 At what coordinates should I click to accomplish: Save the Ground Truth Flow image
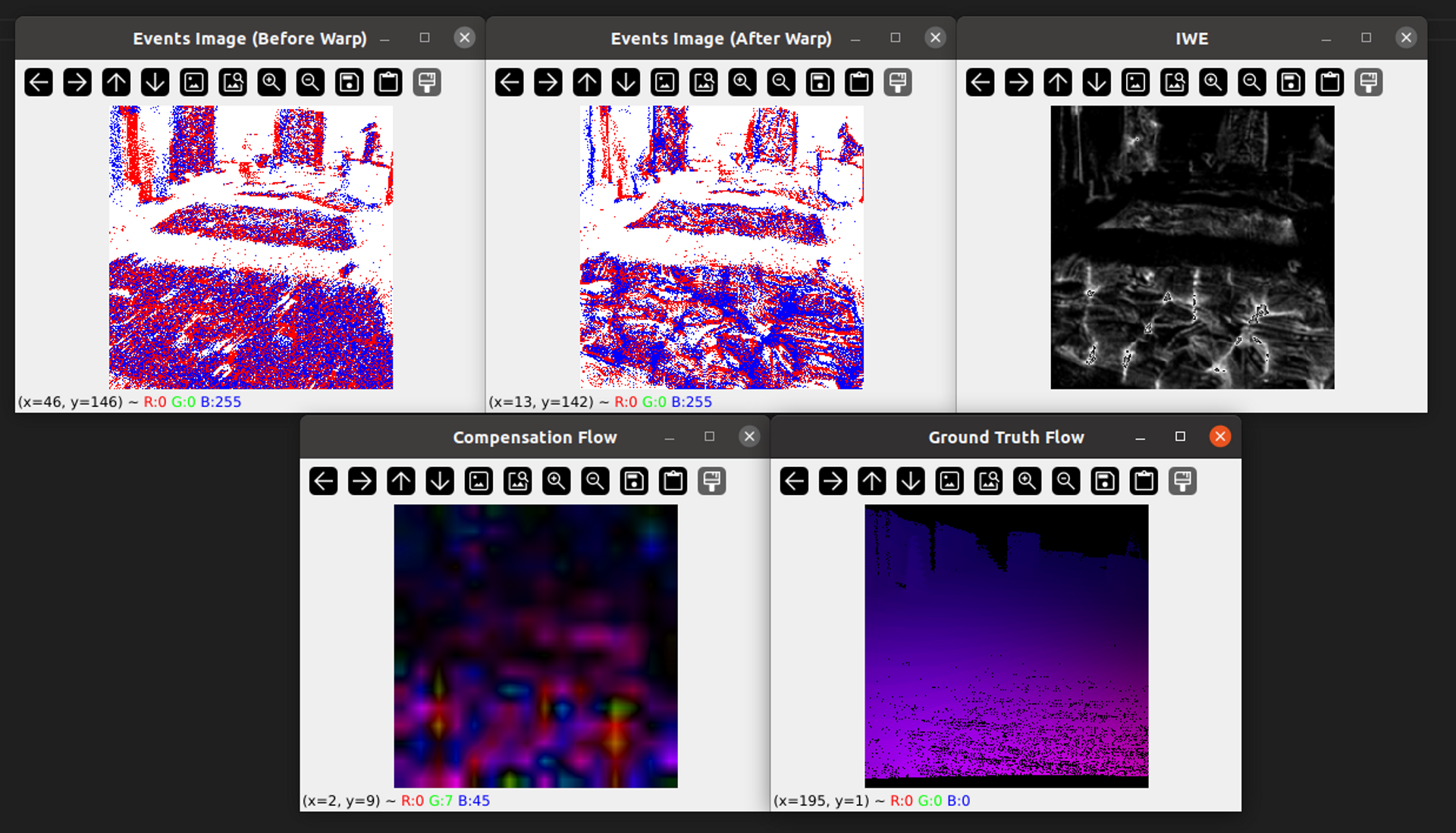(1105, 481)
